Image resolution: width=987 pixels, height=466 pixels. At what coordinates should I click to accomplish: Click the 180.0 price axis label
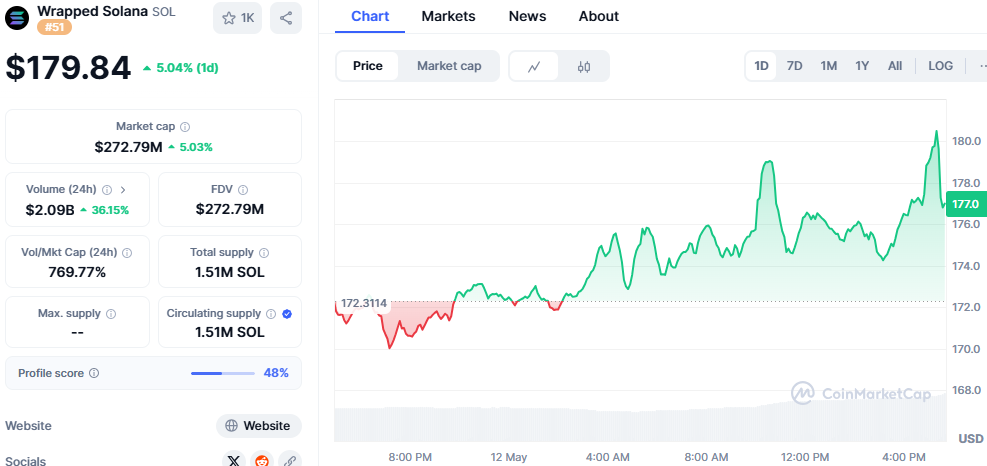point(967,141)
